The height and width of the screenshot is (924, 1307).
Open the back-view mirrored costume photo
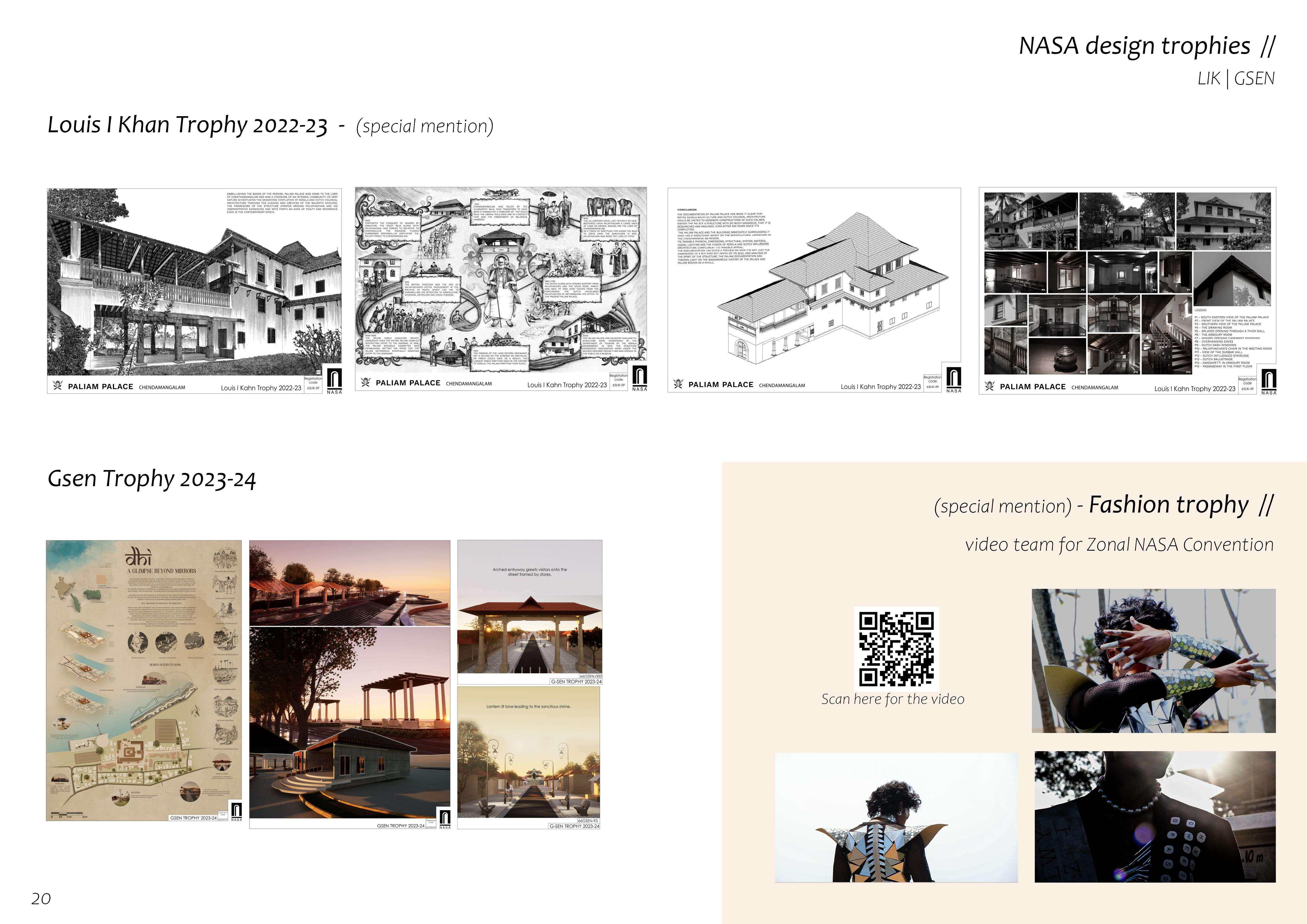pos(896,818)
